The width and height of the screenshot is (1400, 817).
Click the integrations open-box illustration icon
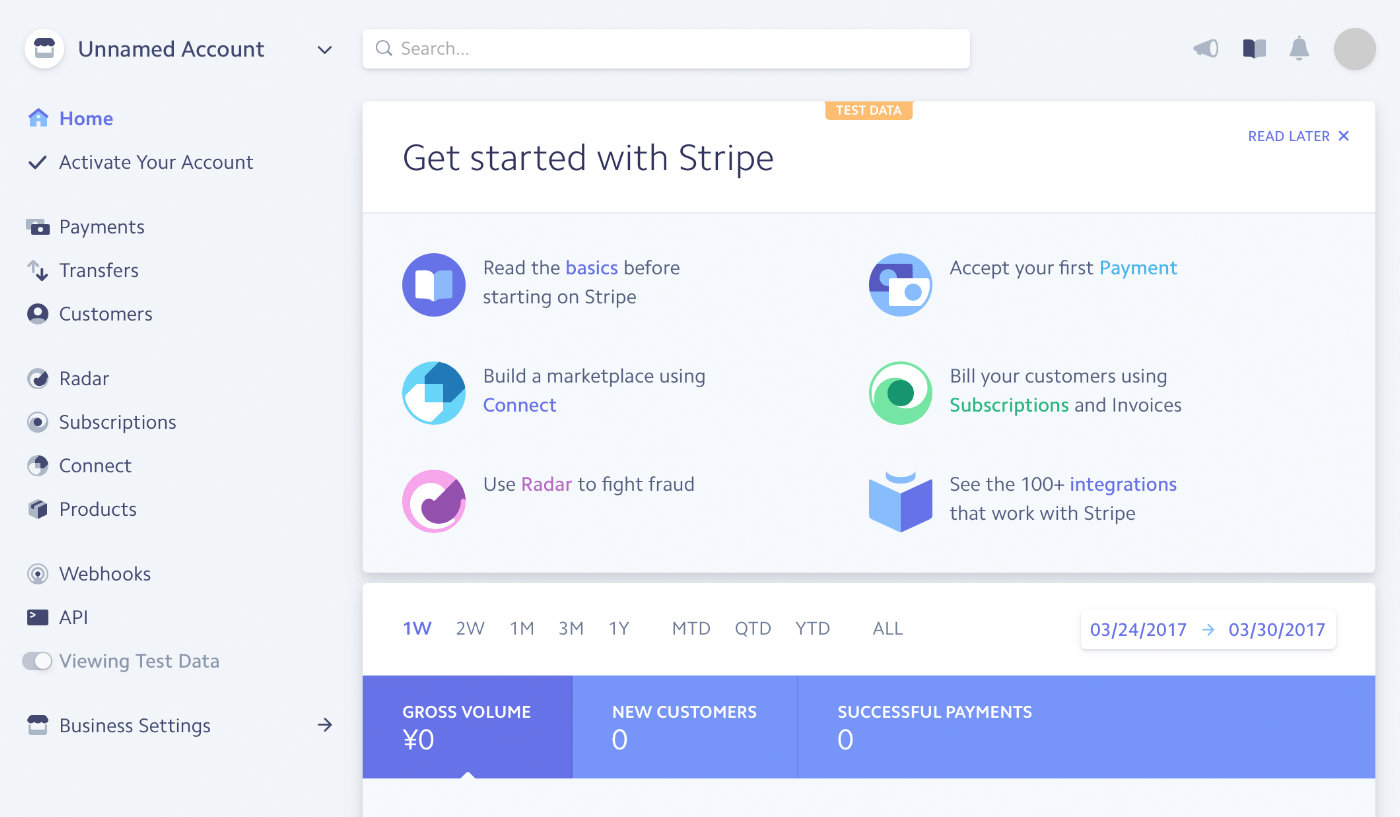point(901,502)
